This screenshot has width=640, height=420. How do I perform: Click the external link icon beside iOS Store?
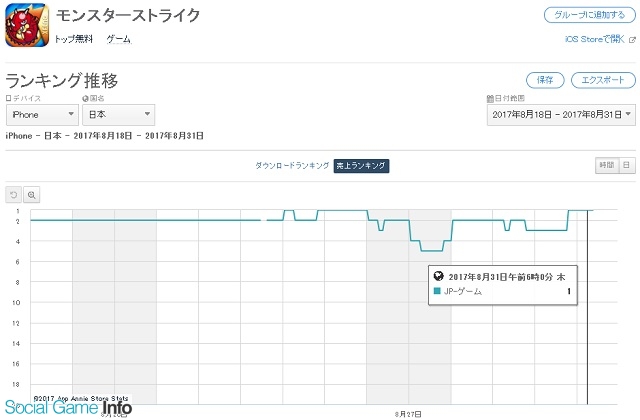(631, 40)
